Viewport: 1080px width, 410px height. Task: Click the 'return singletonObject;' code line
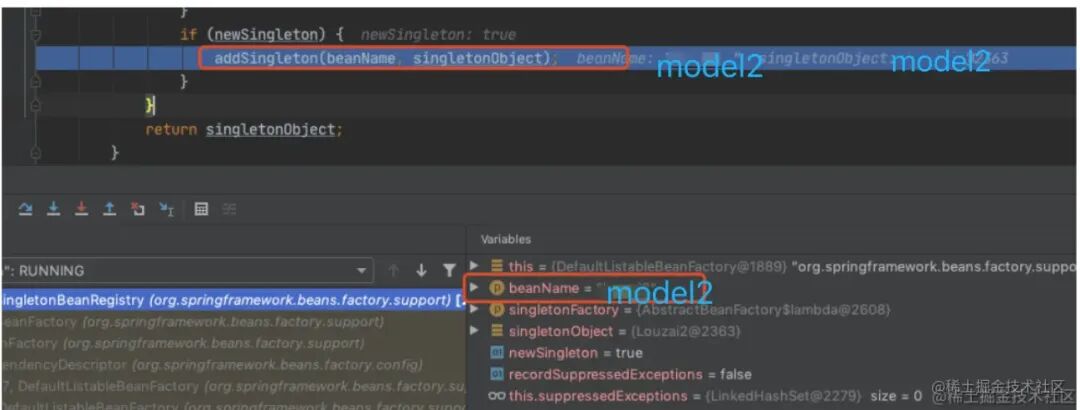click(x=244, y=129)
